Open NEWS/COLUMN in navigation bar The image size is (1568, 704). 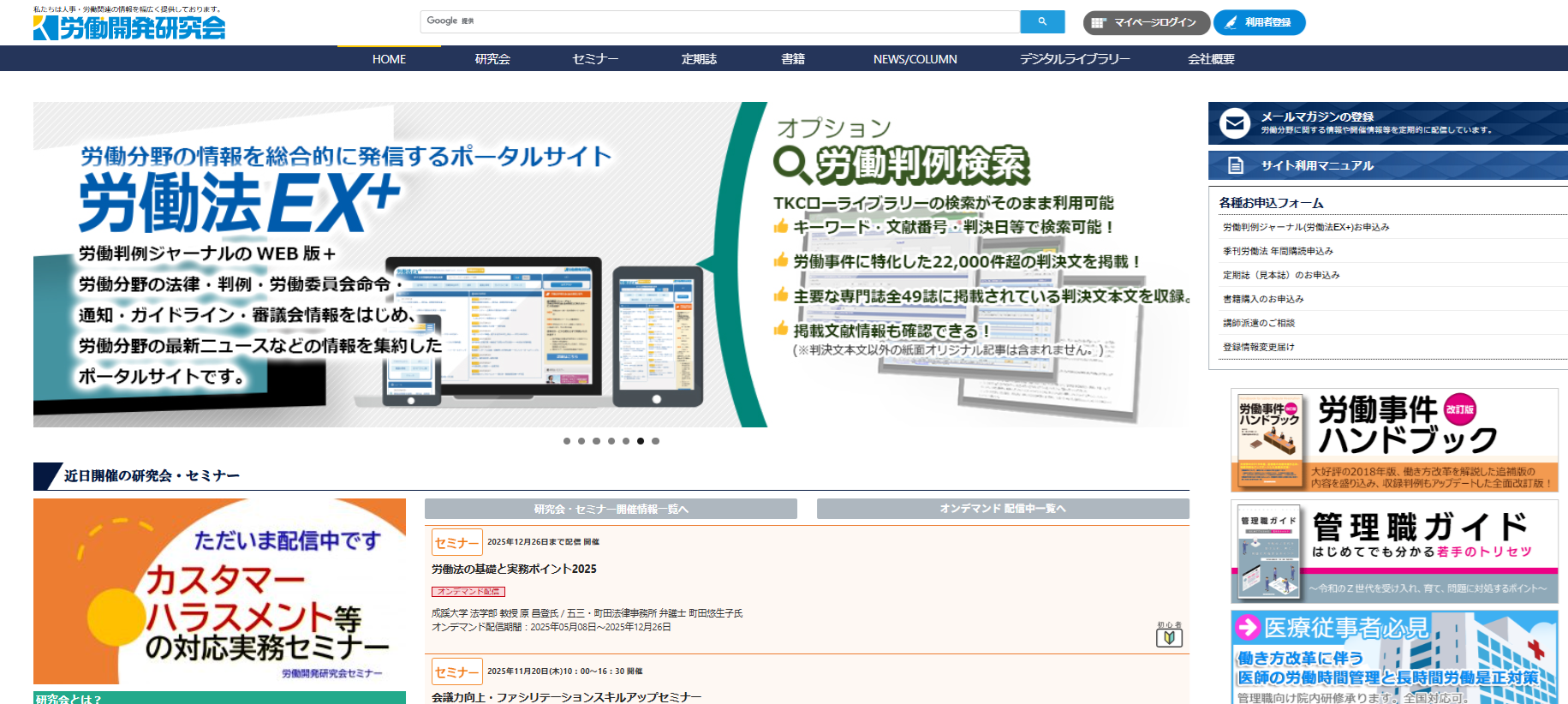coord(915,59)
